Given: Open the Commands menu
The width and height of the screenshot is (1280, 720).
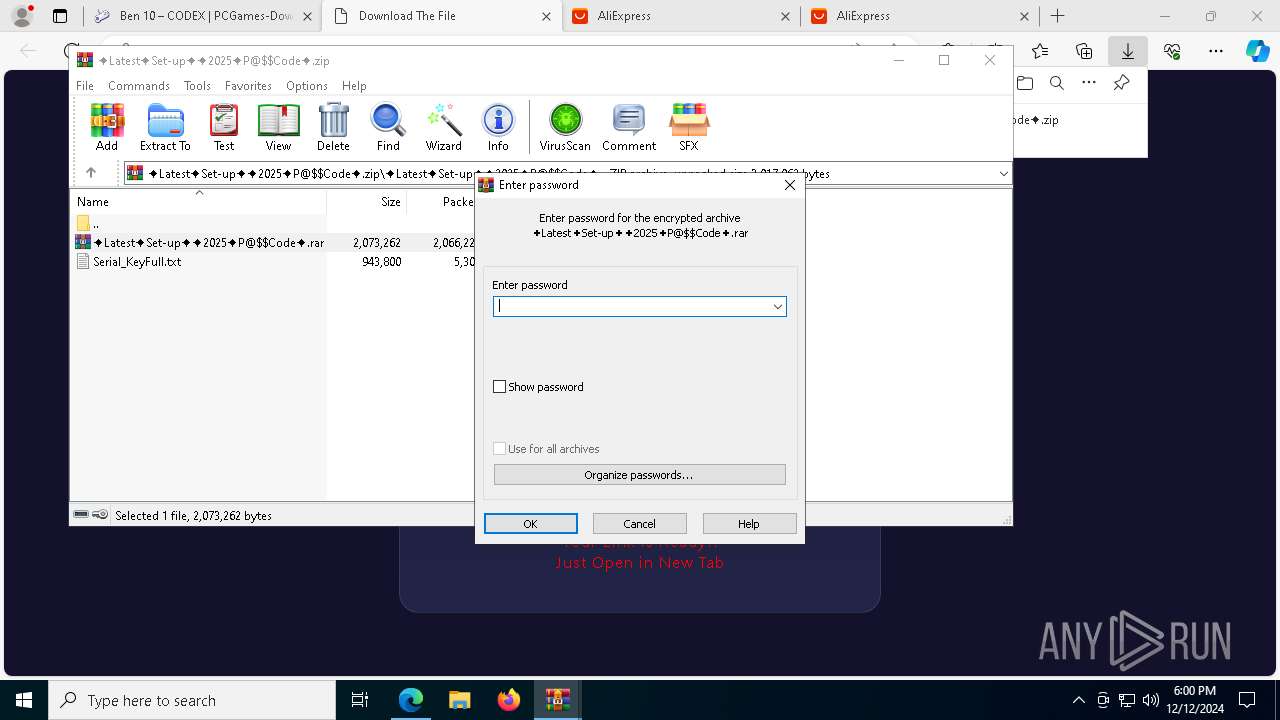Looking at the screenshot, I should click(x=139, y=86).
